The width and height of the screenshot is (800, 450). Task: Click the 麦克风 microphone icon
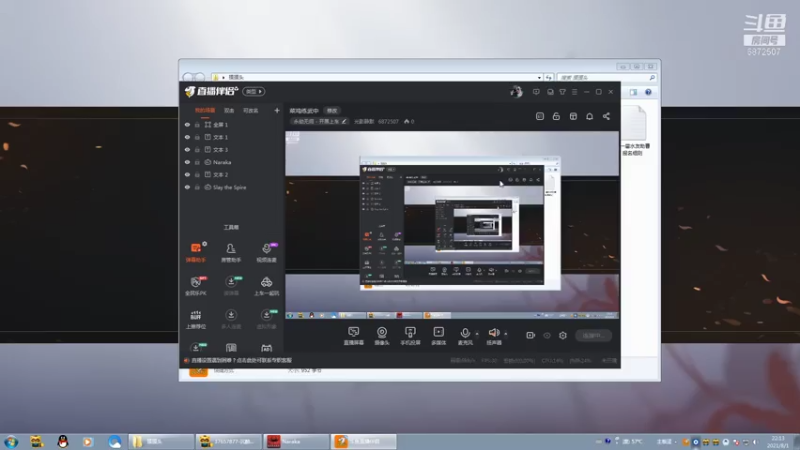coord(465,333)
